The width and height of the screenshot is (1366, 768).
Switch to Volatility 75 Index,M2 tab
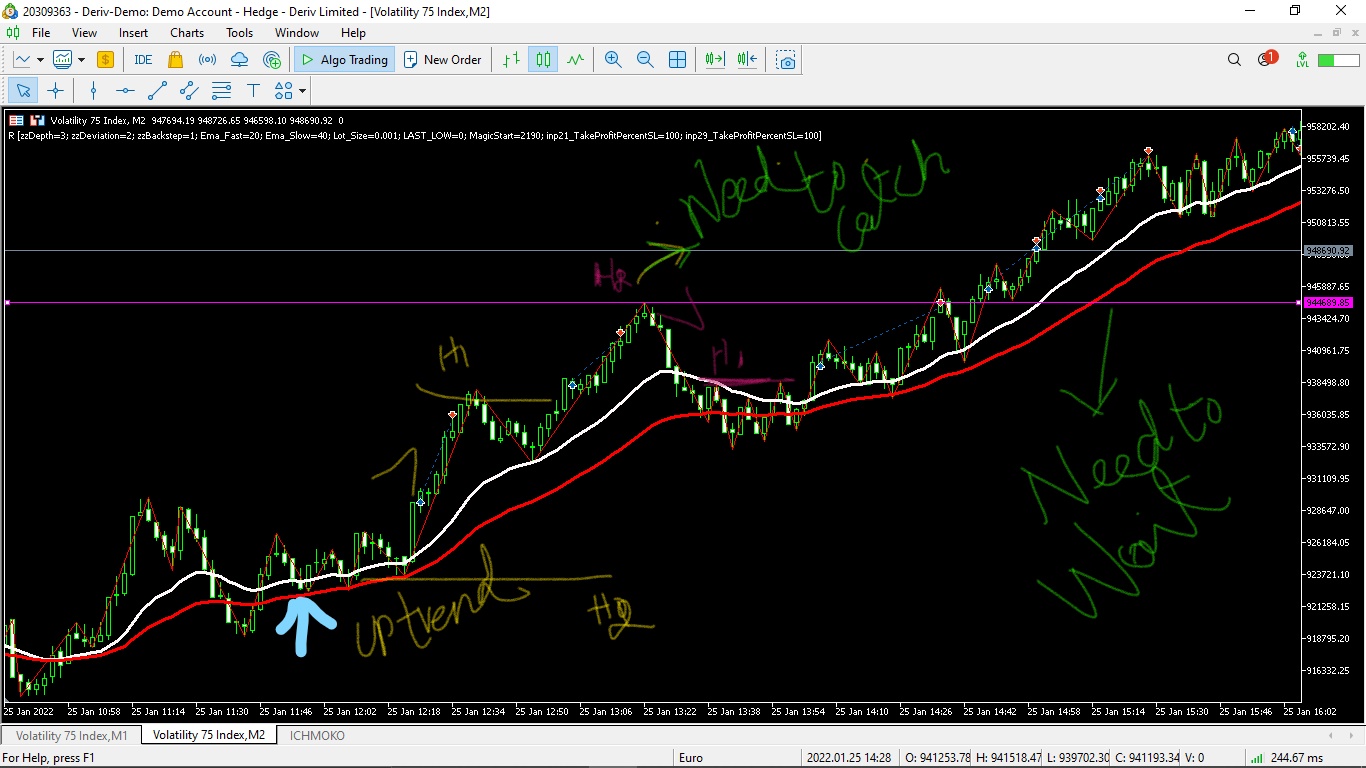coord(209,735)
